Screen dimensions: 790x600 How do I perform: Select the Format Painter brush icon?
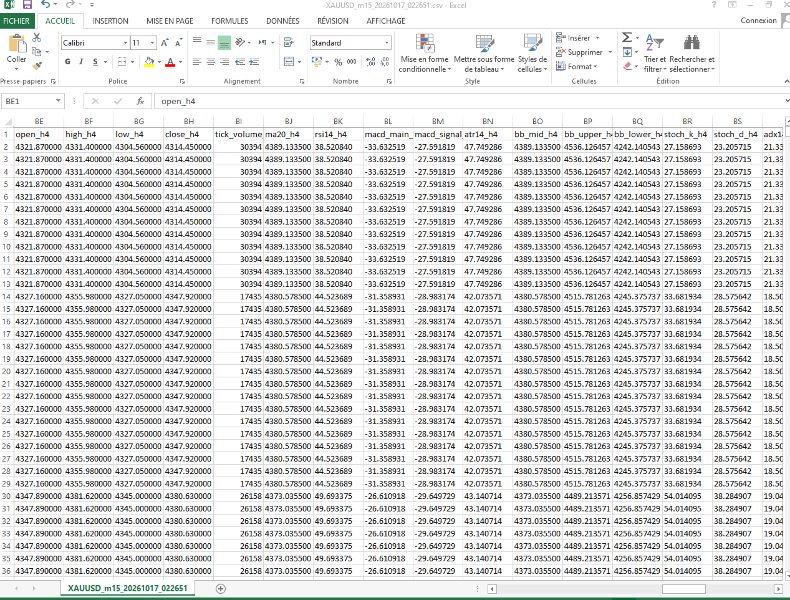coord(36,65)
